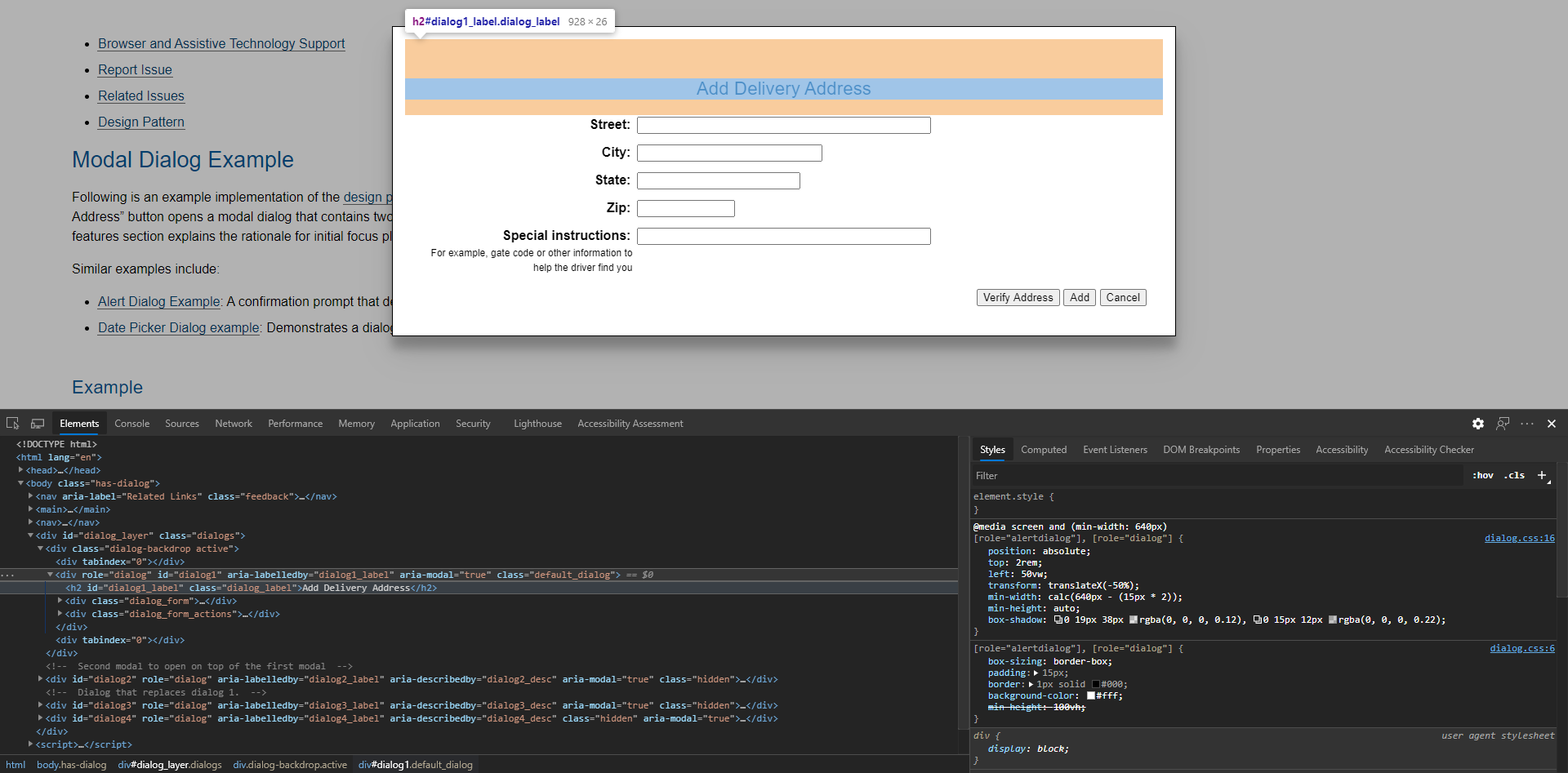Toggle the .cls class editor
Viewport: 1568px width, 773px height.
[x=1515, y=475]
